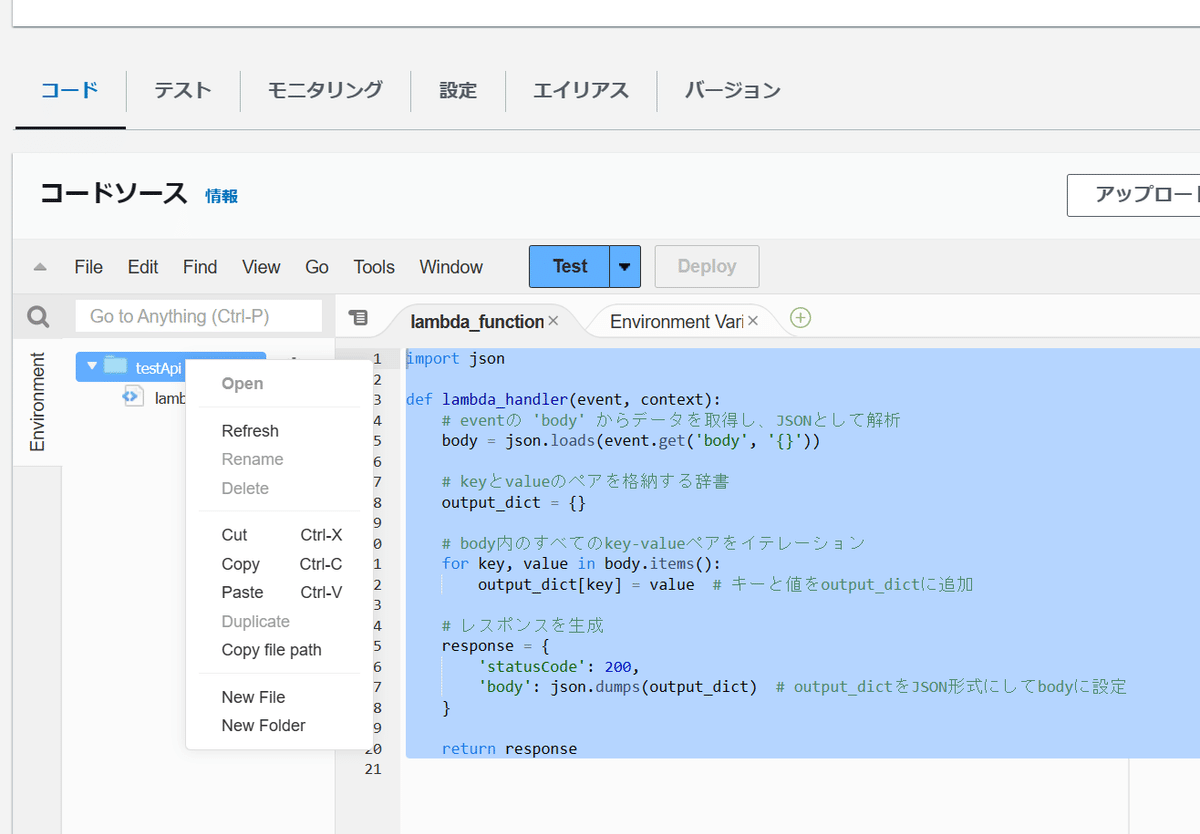Screen dimensions: 1200x834
Task: Open the Test dropdown arrow
Action: pos(624,266)
